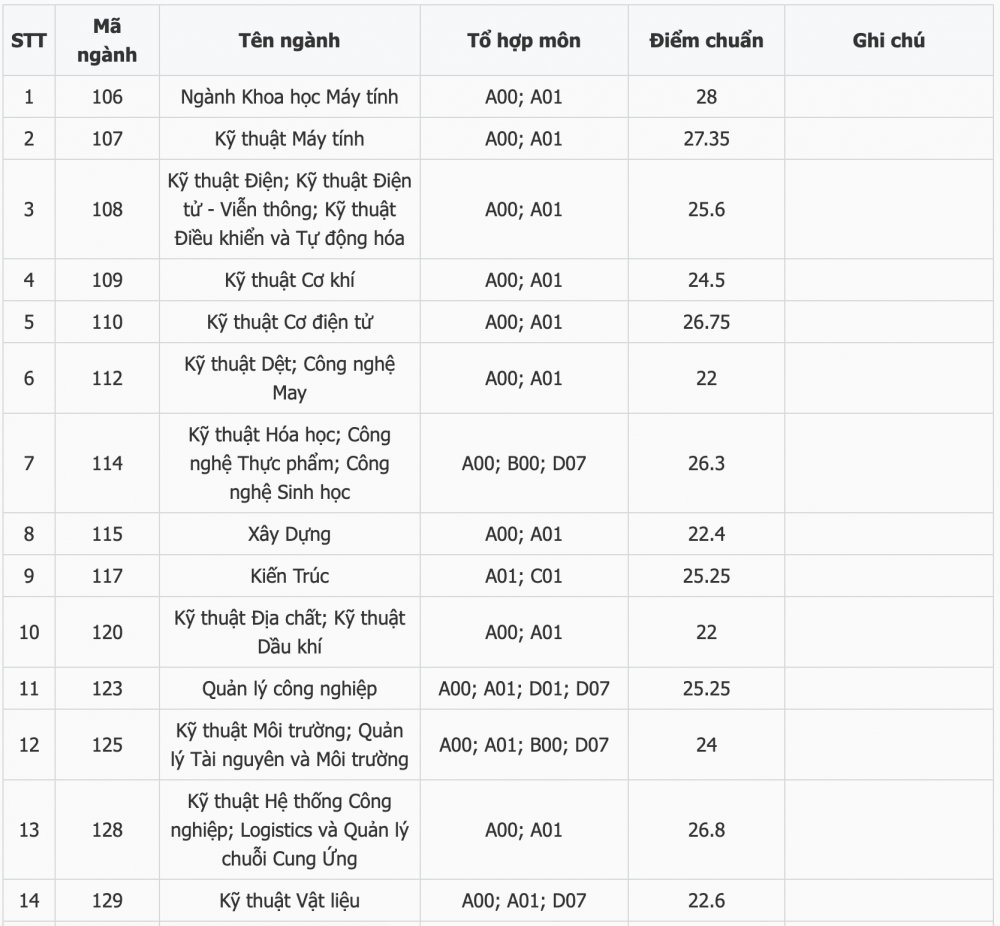Click the 'Ghi chú' column header
The width and height of the screenshot is (1000, 926).
coord(888,40)
